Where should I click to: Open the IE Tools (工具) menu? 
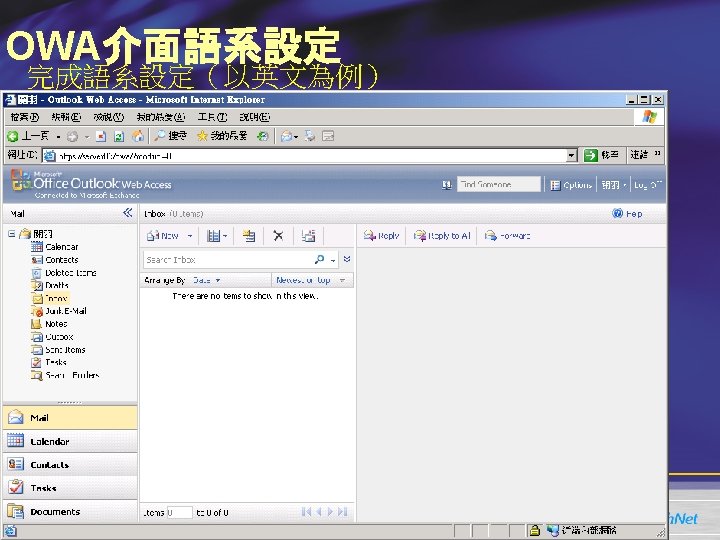[212, 117]
